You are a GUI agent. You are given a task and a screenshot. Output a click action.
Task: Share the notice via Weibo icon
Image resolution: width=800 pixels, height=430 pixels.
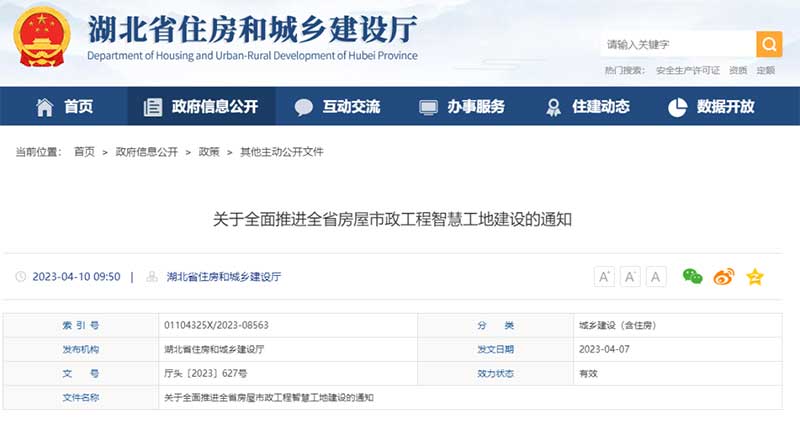pyautogui.click(x=723, y=277)
